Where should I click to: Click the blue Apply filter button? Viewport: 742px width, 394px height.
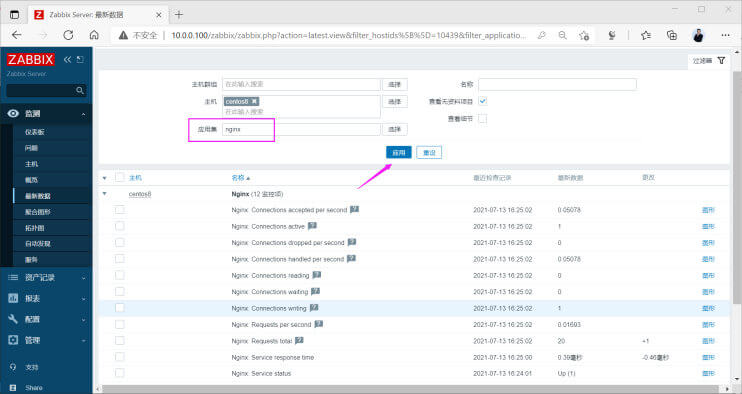pyautogui.click(x=399, y=152)
